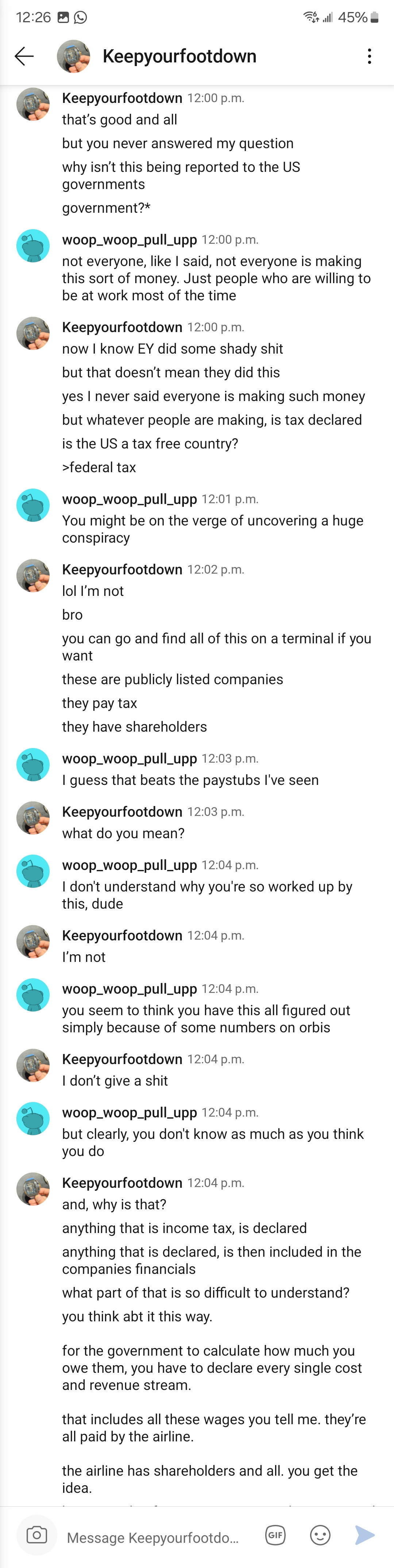Tap the camera icon in message bar
Image resolution: width=394 pixels, height=1568 pixels.
36,1534
